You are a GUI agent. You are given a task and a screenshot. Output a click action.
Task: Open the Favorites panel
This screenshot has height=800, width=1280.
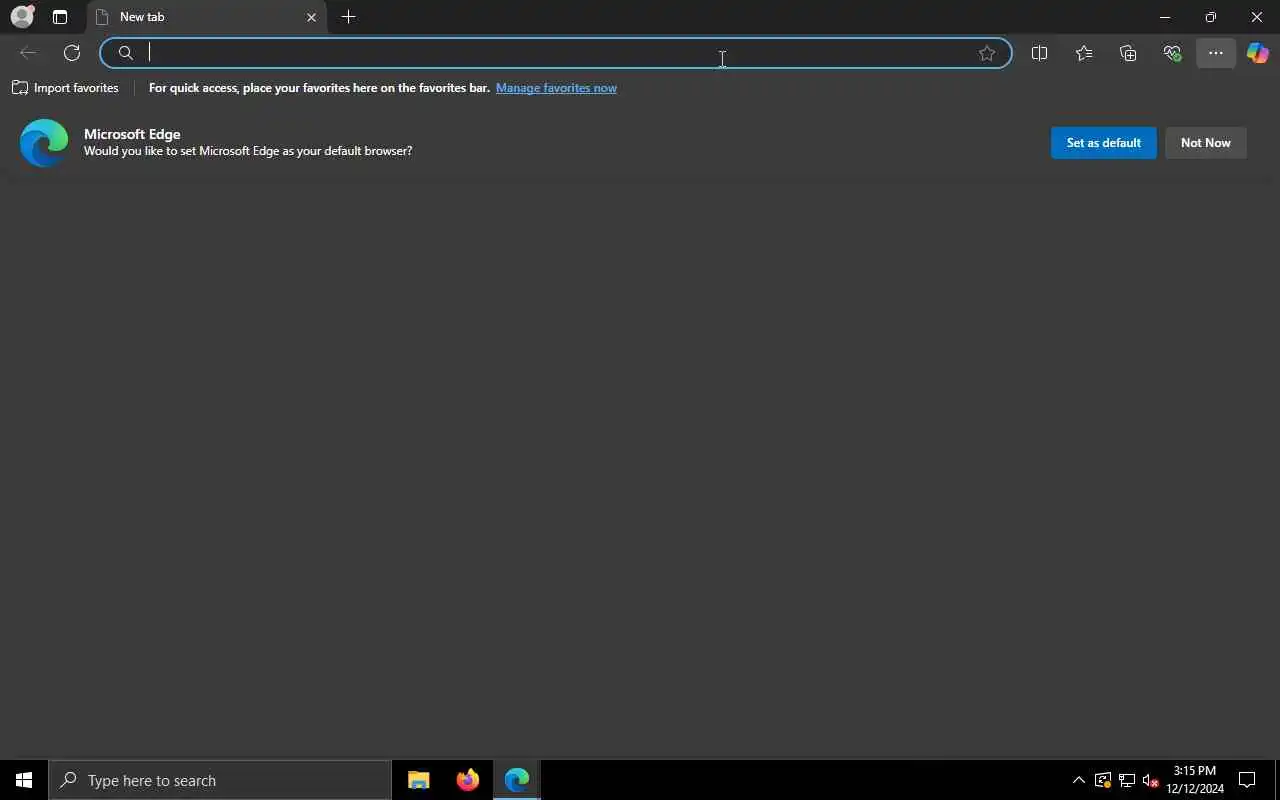tap(1084, 53)
